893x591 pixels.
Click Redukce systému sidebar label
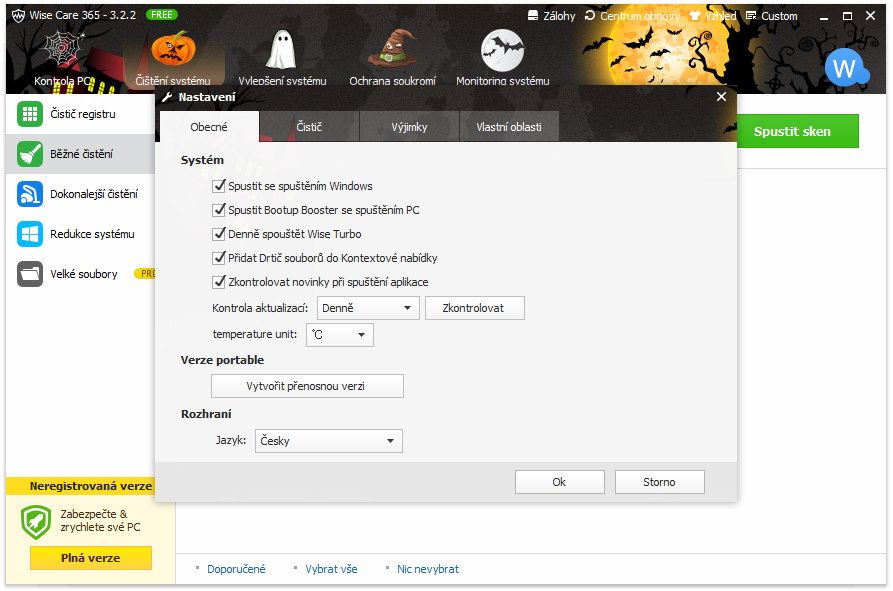click(92, 234)
